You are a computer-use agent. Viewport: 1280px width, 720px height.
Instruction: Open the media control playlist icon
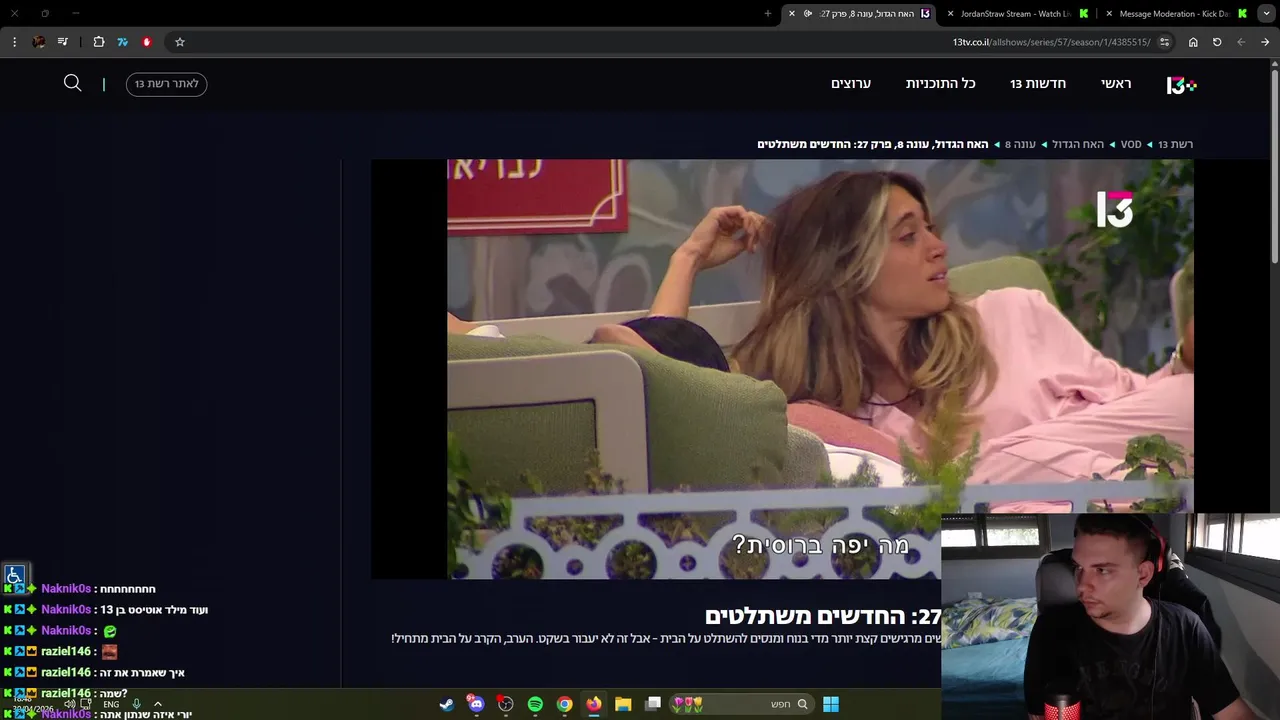coord(63,42)
